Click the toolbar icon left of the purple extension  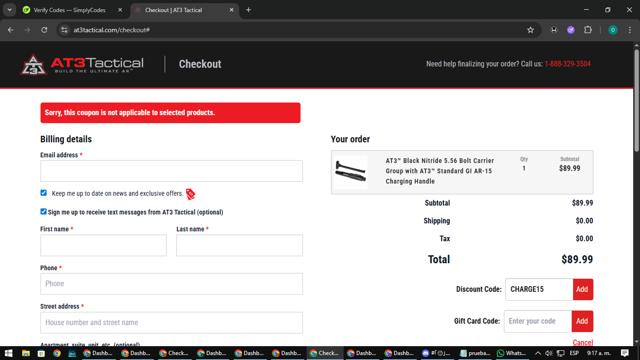tap(554, 30)
